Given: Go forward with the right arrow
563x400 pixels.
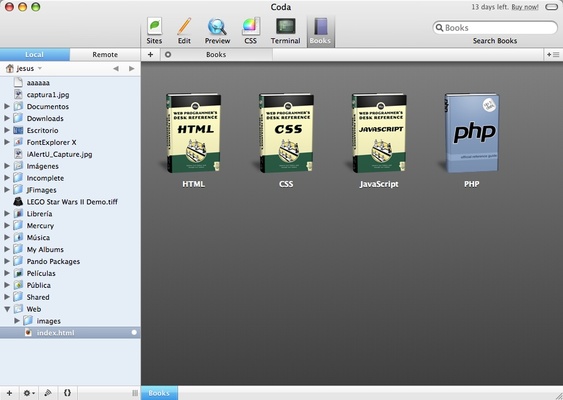Looking at the screenshot, I should (x=132, y=68).
